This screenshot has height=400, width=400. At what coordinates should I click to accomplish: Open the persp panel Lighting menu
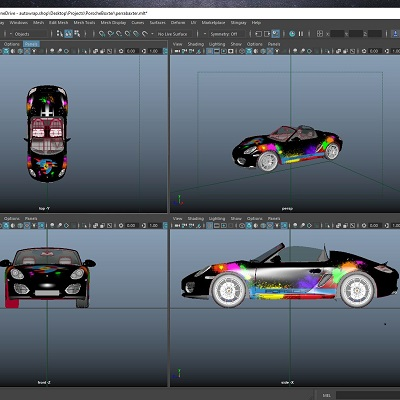[217, 44]
